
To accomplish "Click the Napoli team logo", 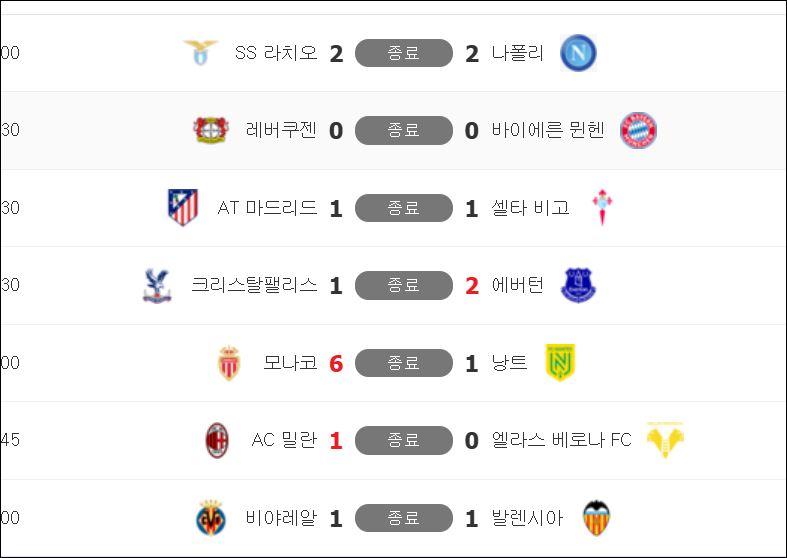I will click(578, 53).
